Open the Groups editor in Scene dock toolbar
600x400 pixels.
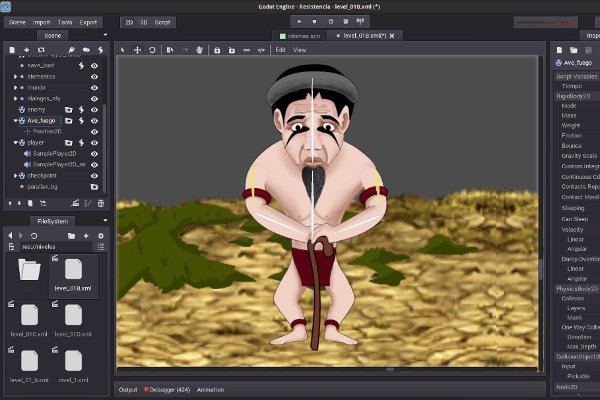[x=86, y=50]
